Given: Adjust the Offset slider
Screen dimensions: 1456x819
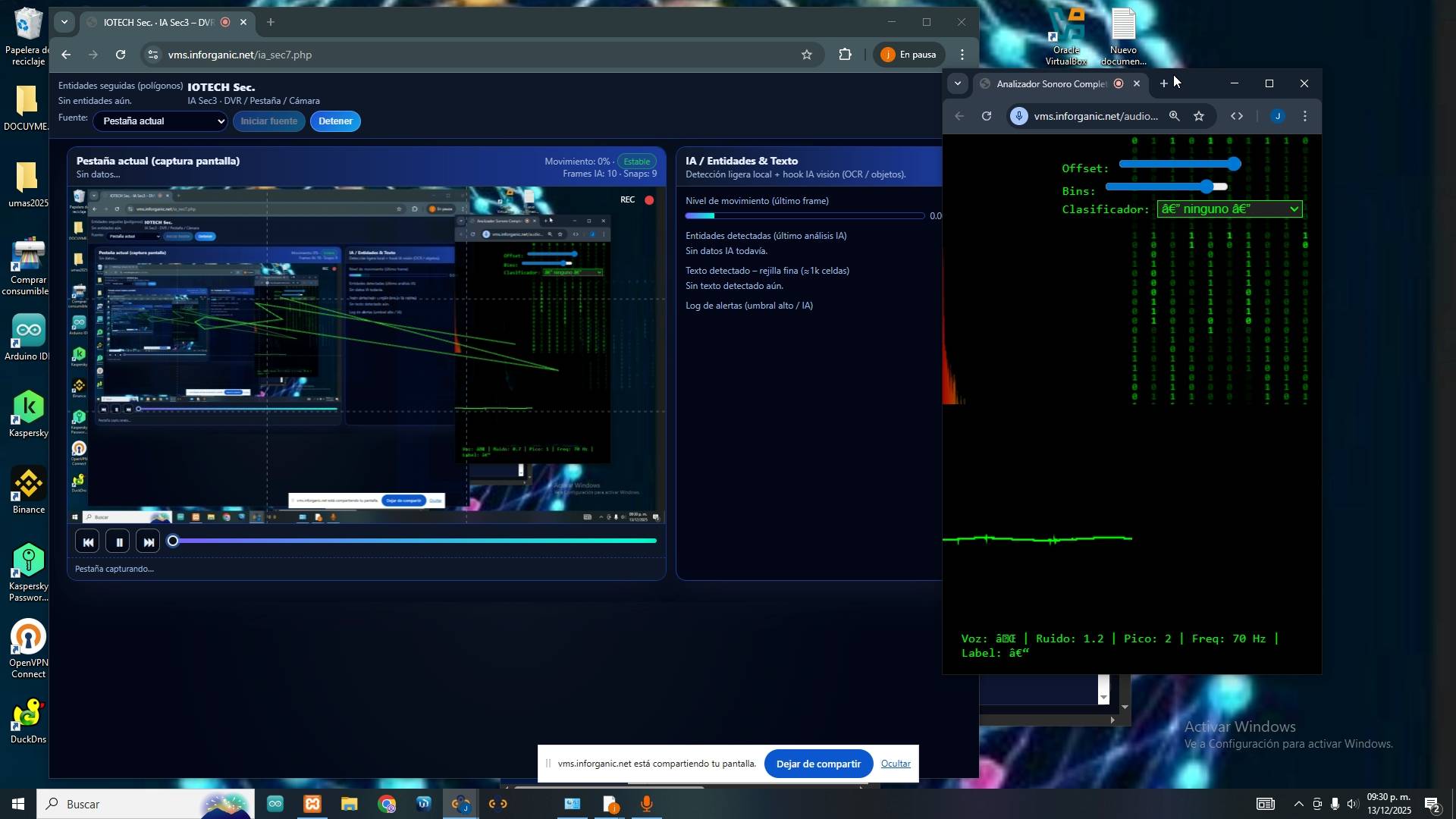Looking at the screenshot, I should pos(1179,164).
